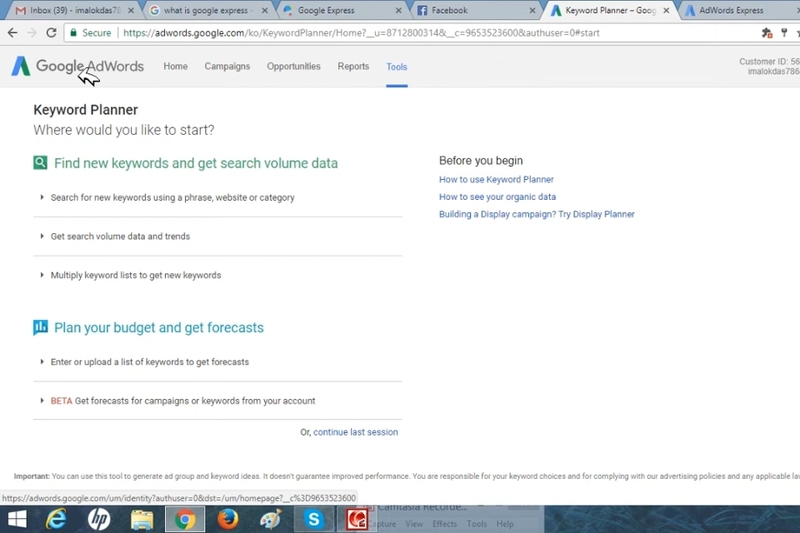Close the Google Express tab
This screenshot has width=800, height=533.
(x=398, y=10)
